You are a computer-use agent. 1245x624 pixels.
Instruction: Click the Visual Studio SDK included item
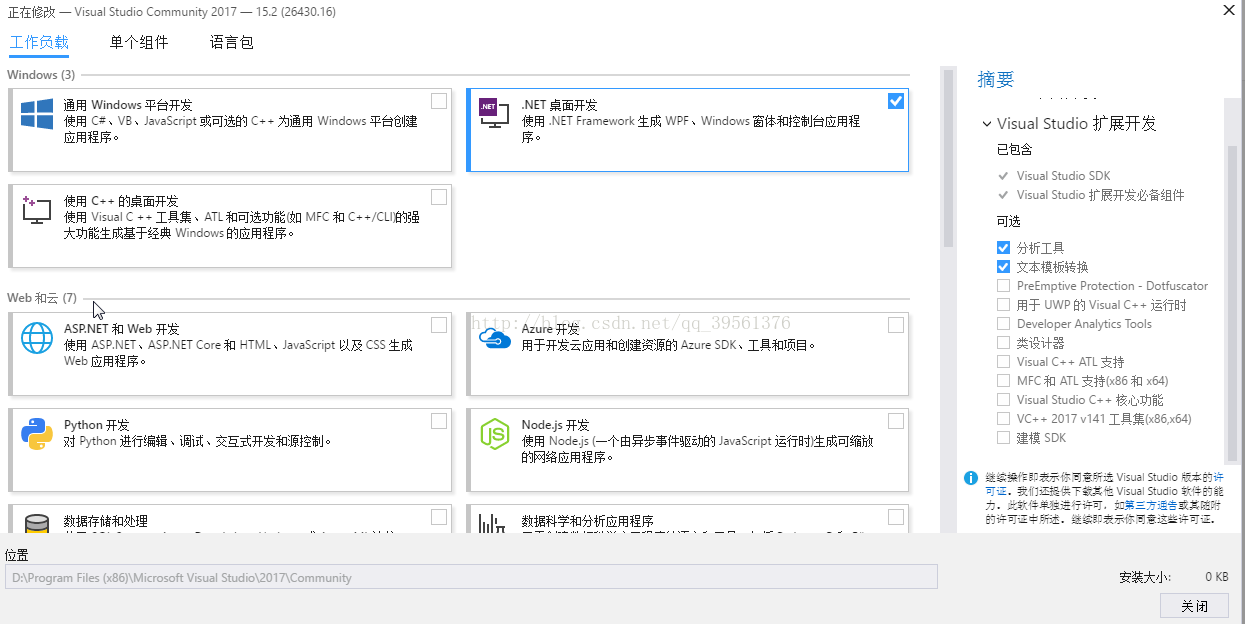(1064, 176)
